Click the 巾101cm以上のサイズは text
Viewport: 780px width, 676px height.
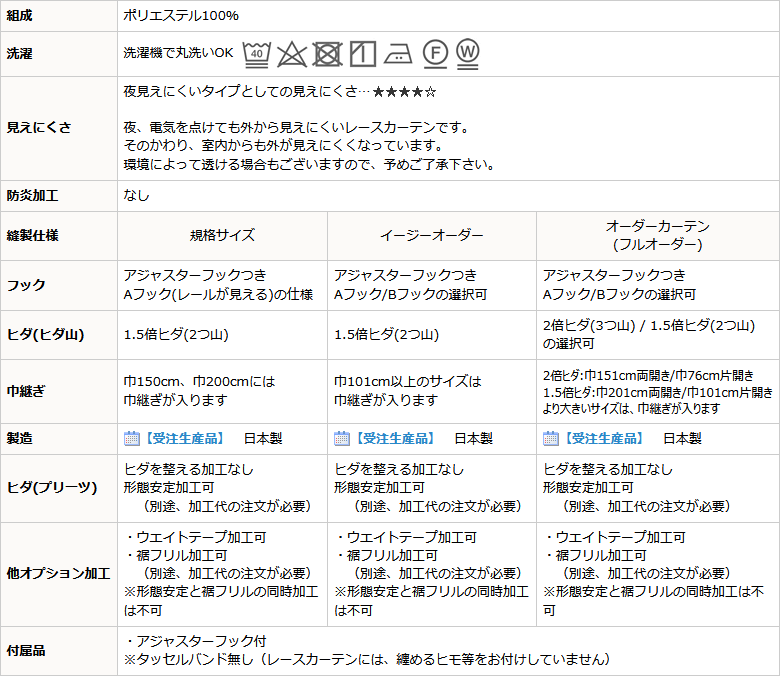click(408, 382)
